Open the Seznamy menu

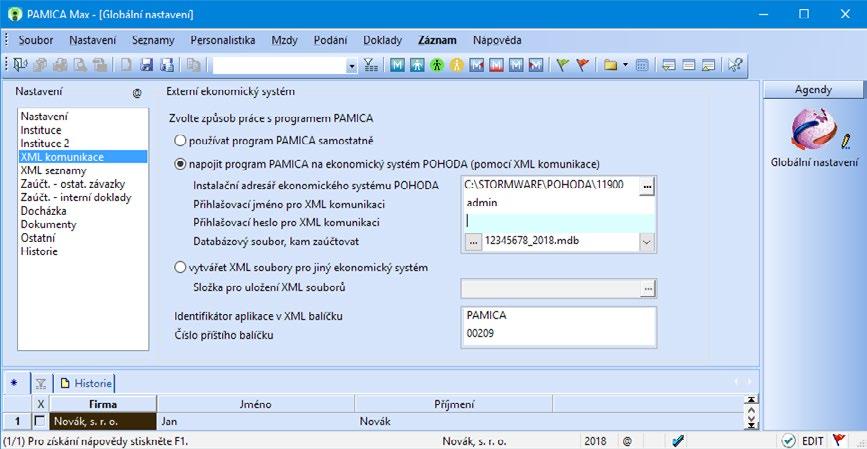(153, 40)
